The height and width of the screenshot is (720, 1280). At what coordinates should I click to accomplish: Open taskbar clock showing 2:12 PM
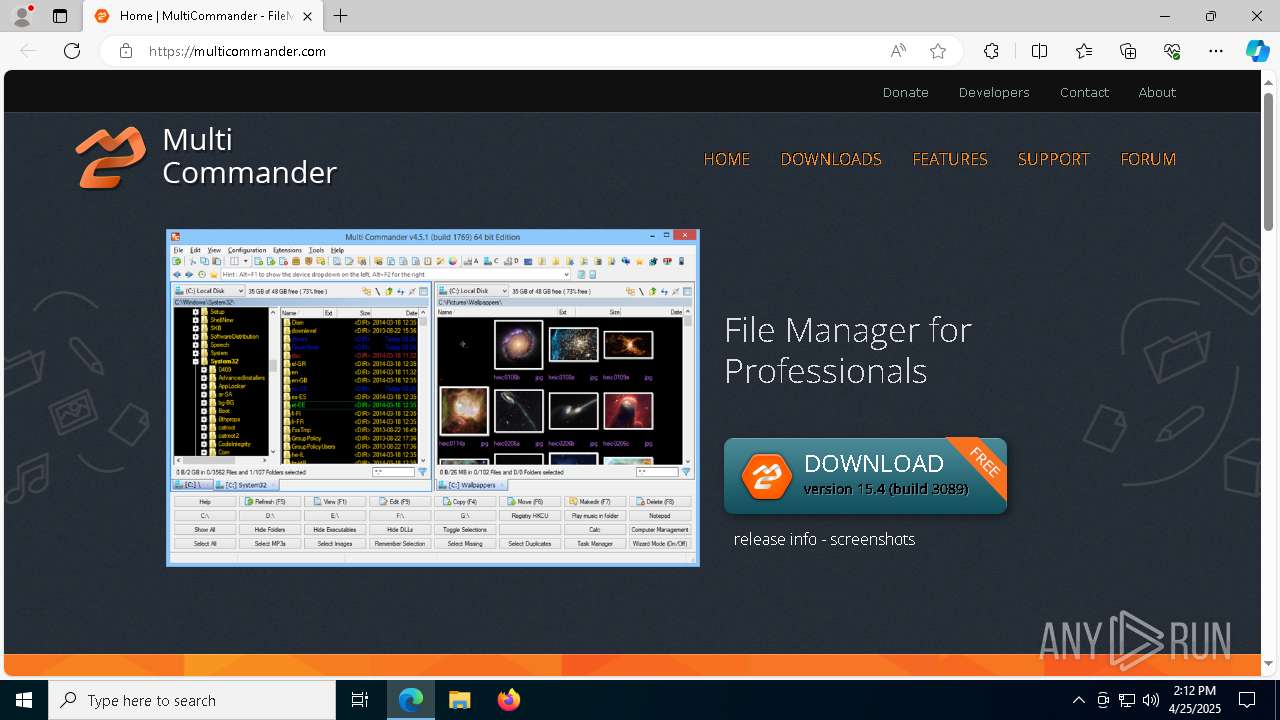tap(1194, 700)
